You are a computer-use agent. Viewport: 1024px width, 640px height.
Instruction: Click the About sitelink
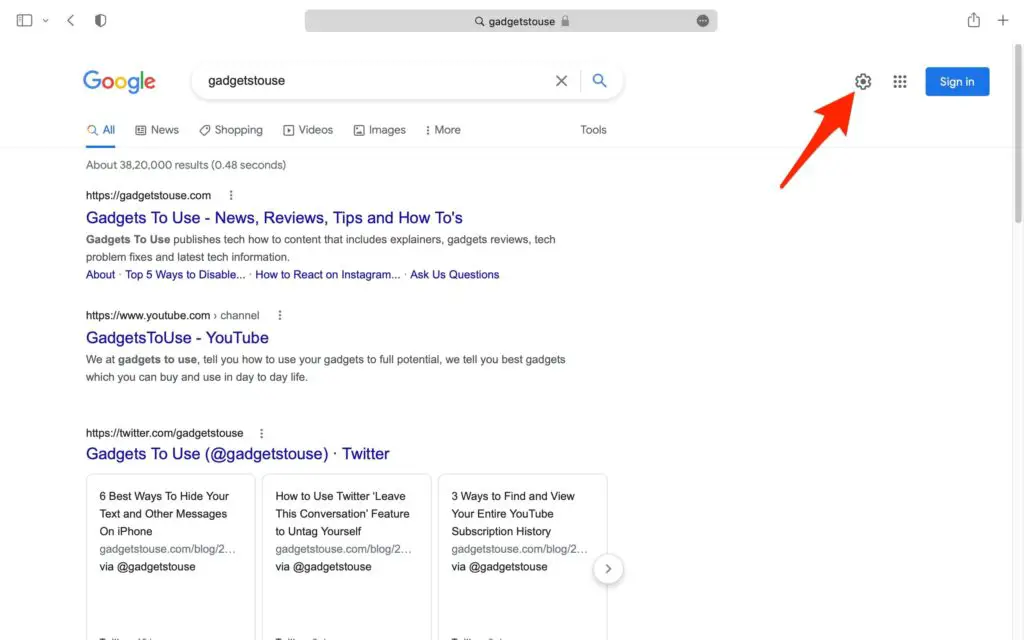[101, 275]
